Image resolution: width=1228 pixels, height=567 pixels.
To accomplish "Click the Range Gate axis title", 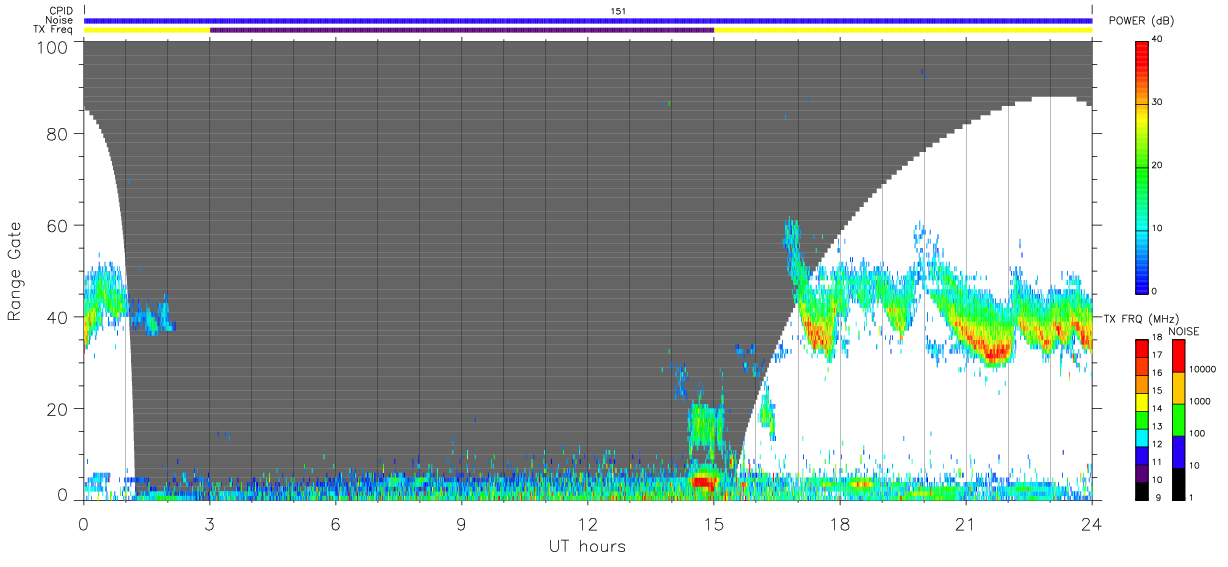I will point(15,269).
